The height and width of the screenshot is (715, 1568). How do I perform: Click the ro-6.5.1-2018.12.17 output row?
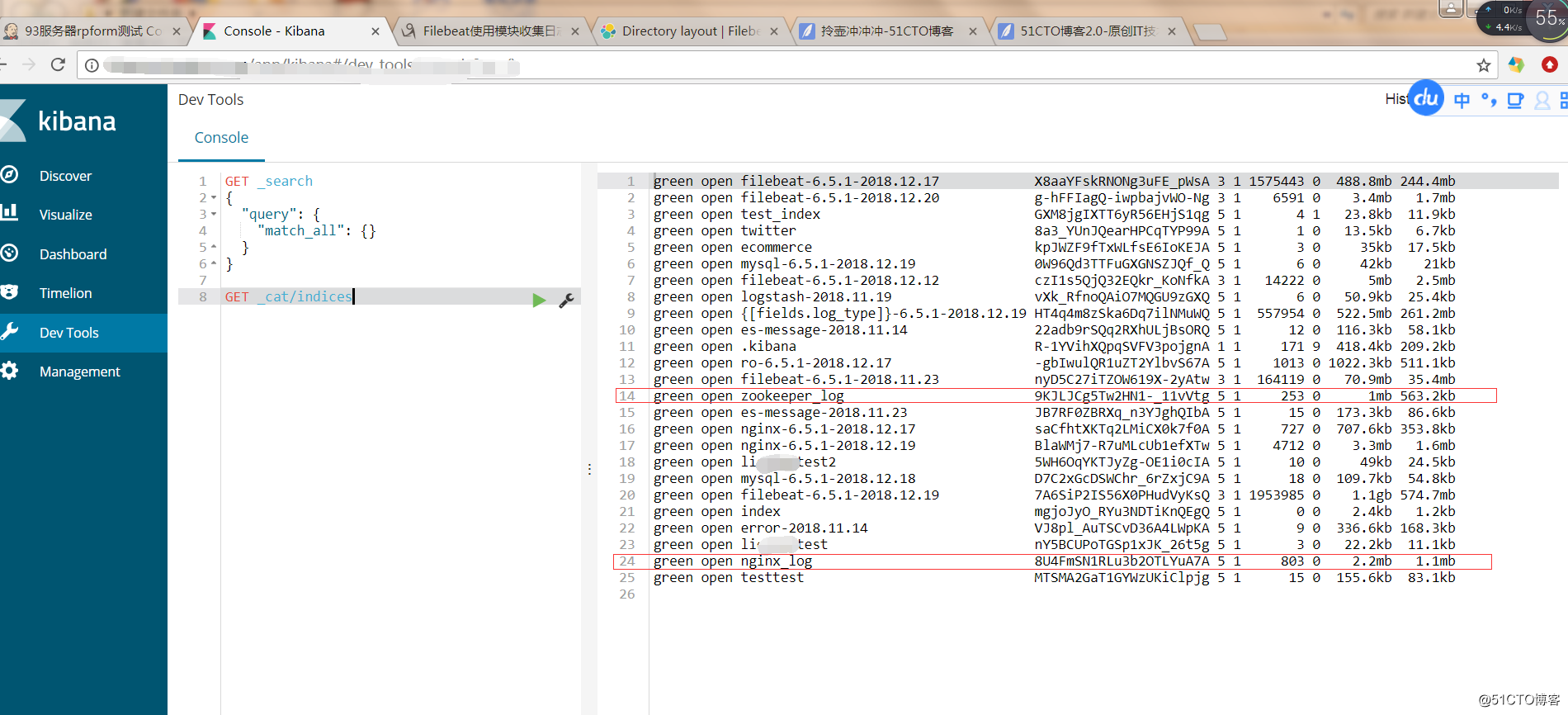1054,363
